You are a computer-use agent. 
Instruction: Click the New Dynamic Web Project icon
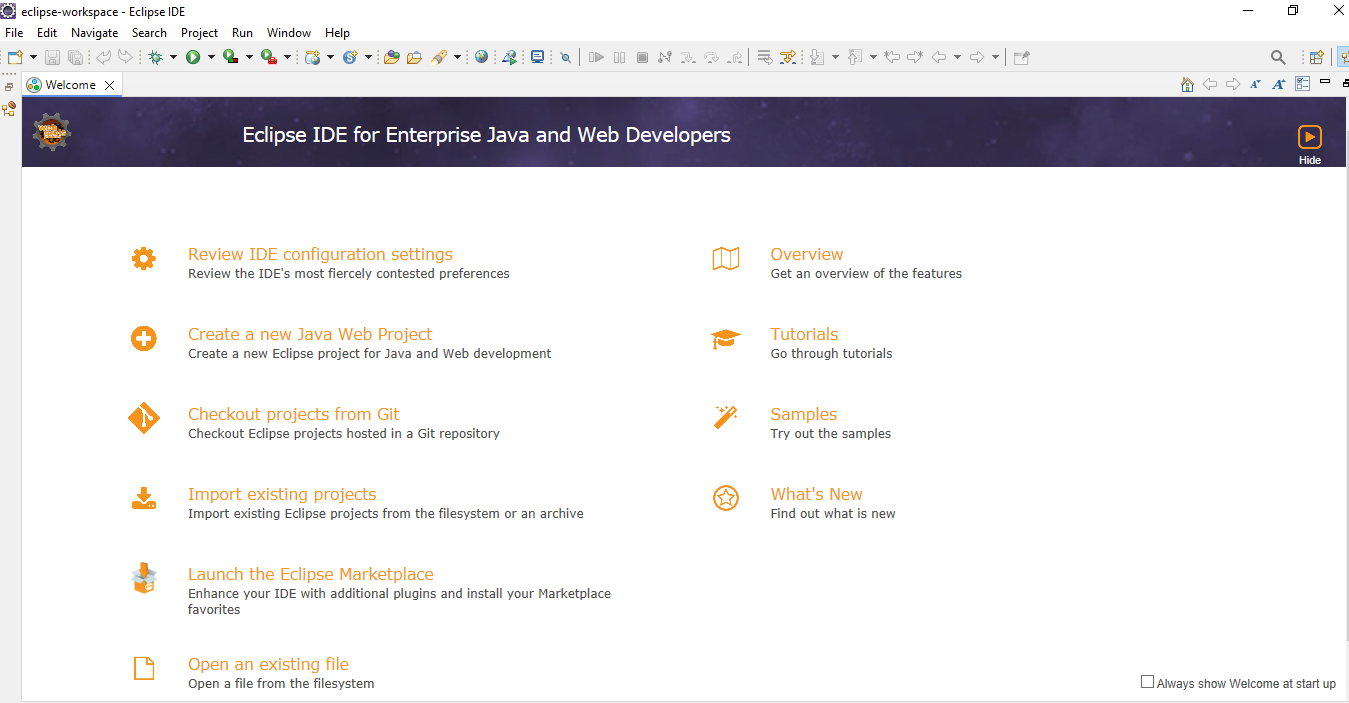[x=313, y=57]
